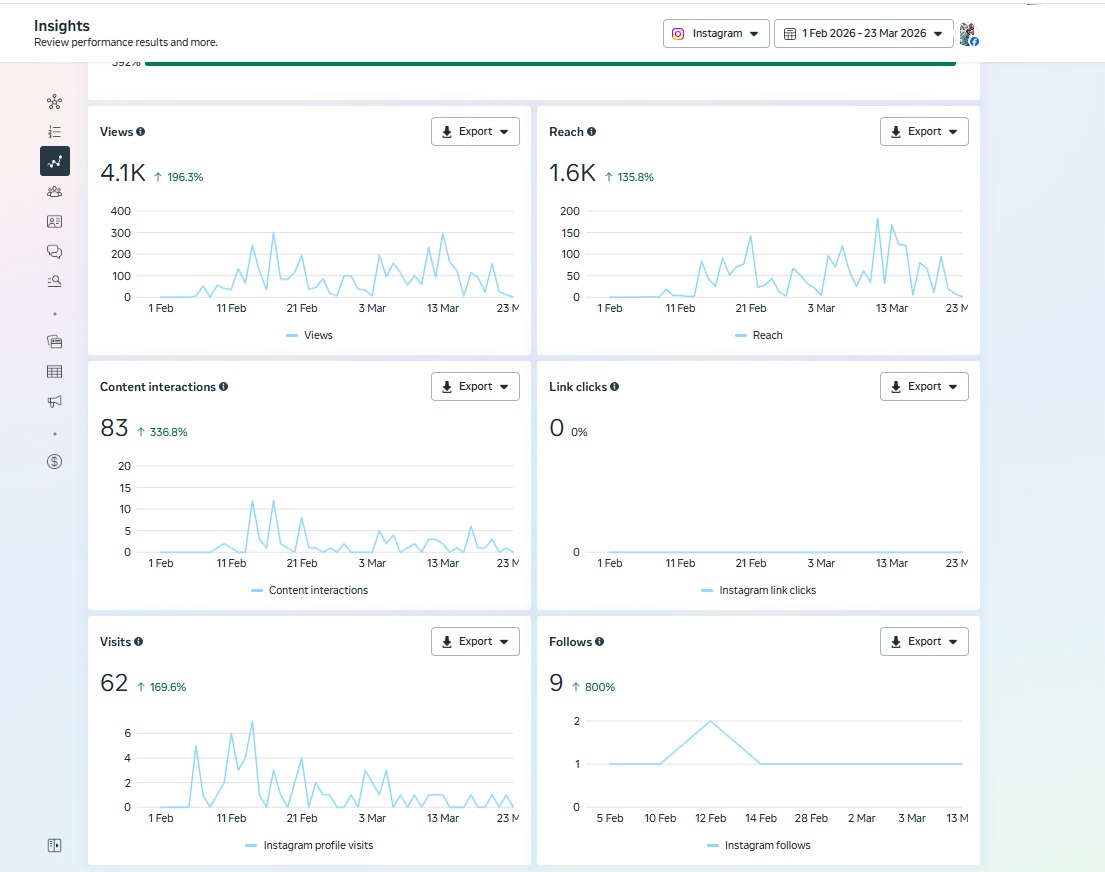Click the Insights page heading
1105x872 pixels.
[62, 26]
